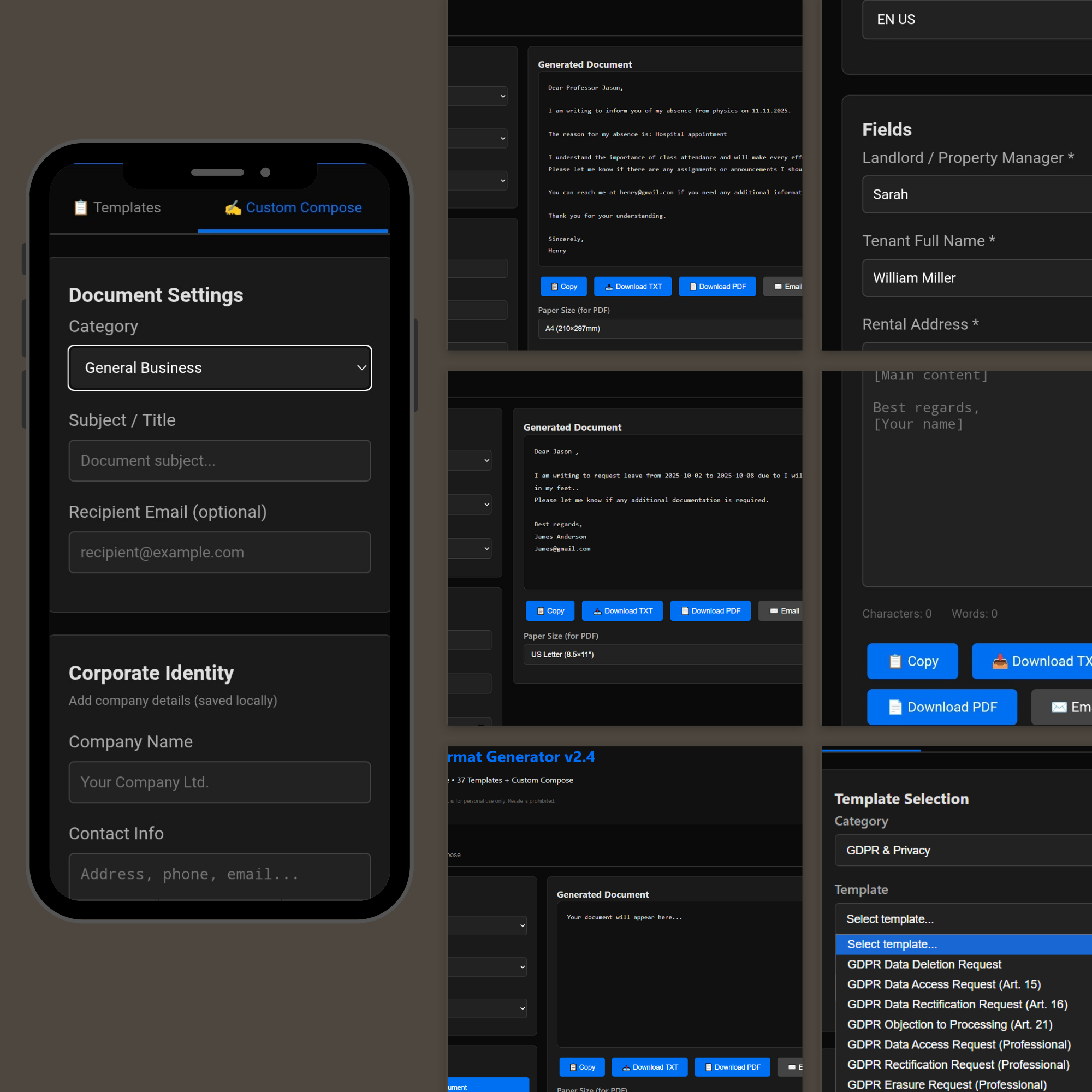Expand the General Business category dropdown

coord(219,367)
